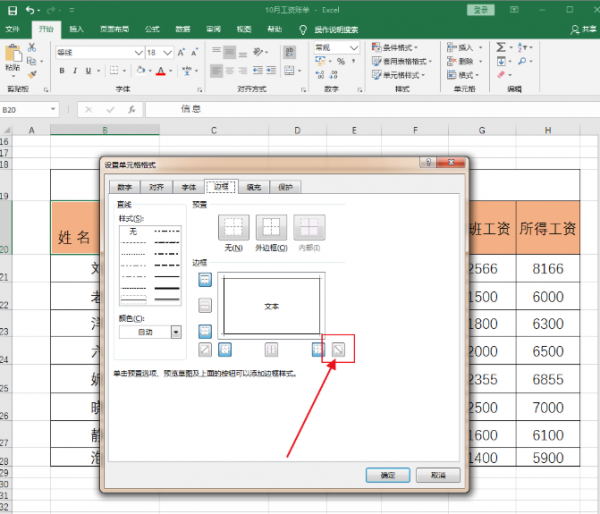
Task: Click the red font color icon
Action: click(161, 71)
